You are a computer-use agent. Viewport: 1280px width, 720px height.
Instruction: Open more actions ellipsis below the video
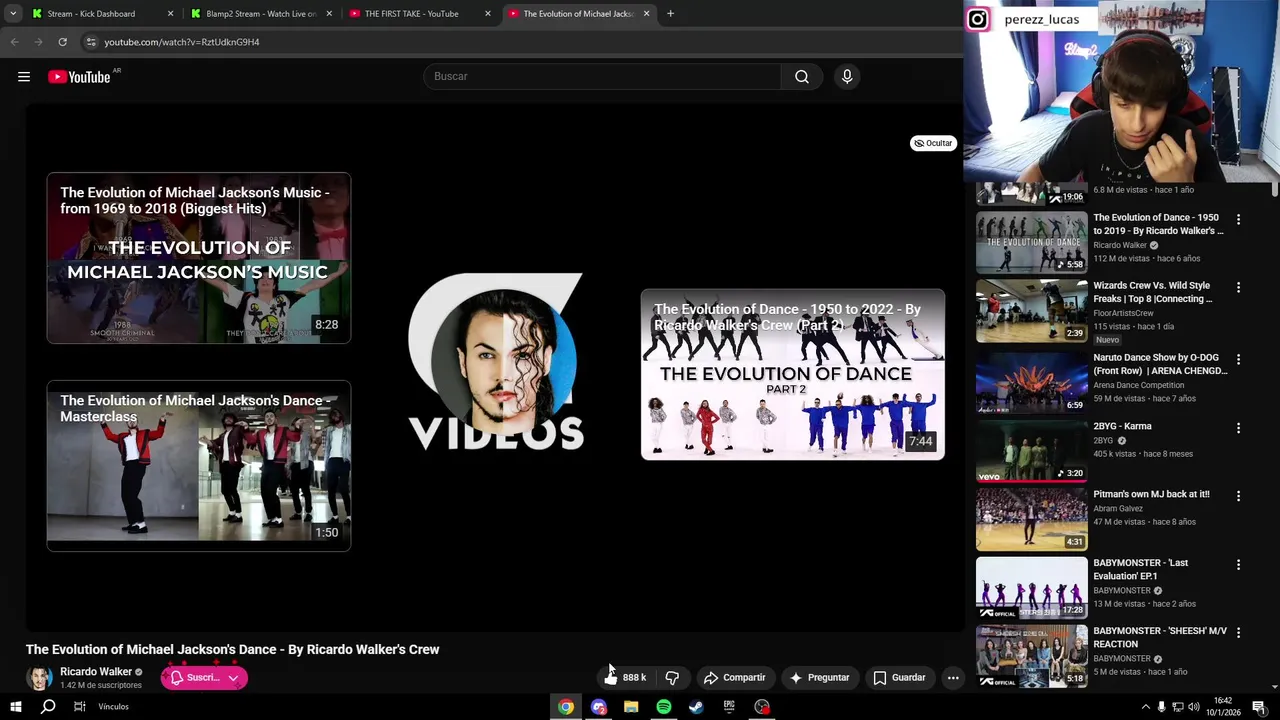(953, 677)
